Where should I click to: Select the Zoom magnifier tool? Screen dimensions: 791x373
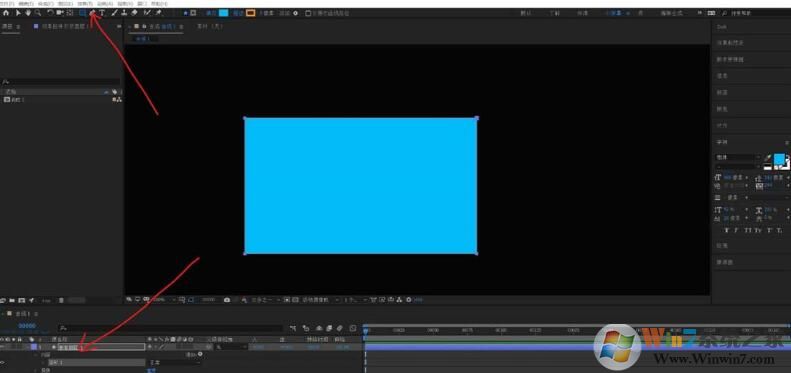[x=38, y=13]
